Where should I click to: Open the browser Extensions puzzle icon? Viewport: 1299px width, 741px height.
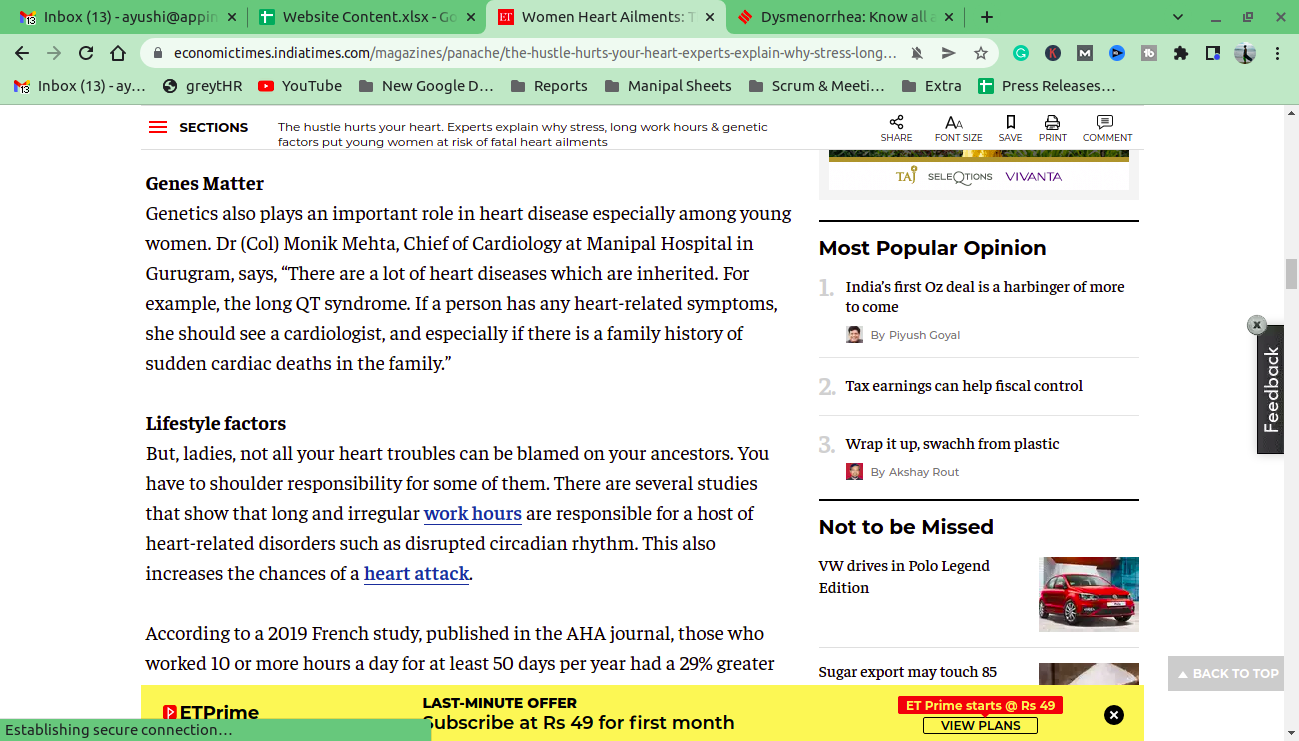1181,53
